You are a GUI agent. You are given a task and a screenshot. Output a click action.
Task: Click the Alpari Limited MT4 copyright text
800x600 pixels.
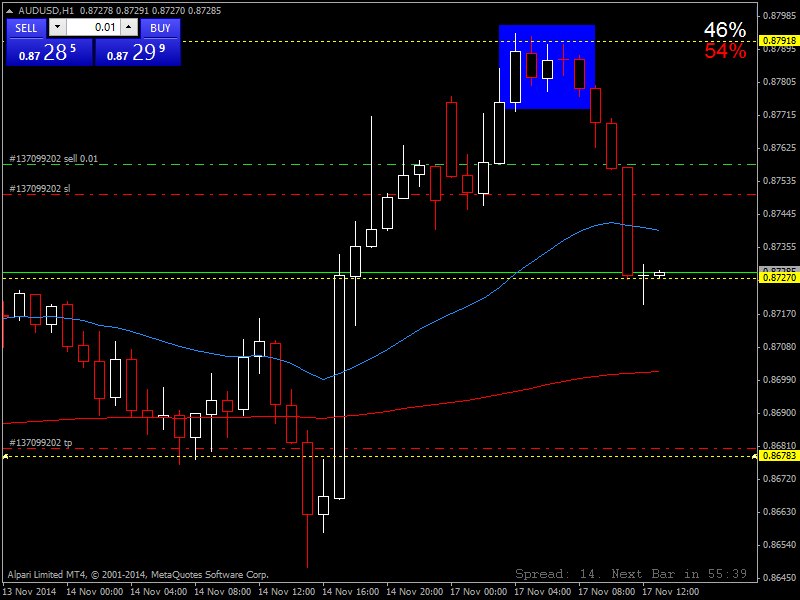pyautogui.click(x=138, y=574)
